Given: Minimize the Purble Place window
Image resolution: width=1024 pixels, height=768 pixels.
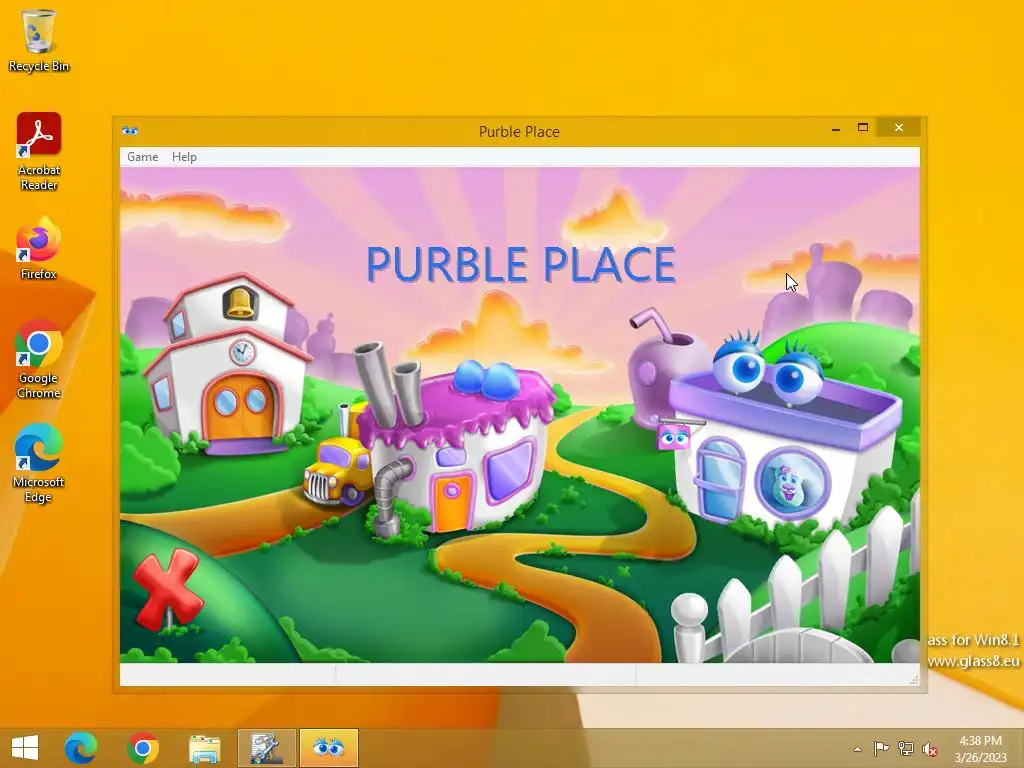Looking at the screenshot, I should 835,128.
